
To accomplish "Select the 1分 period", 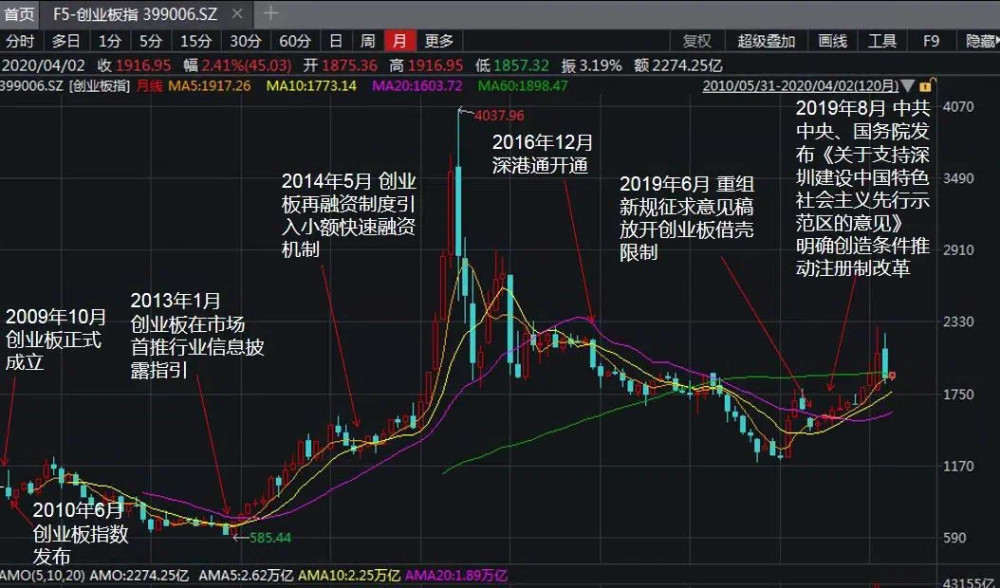I will [110, 41].
